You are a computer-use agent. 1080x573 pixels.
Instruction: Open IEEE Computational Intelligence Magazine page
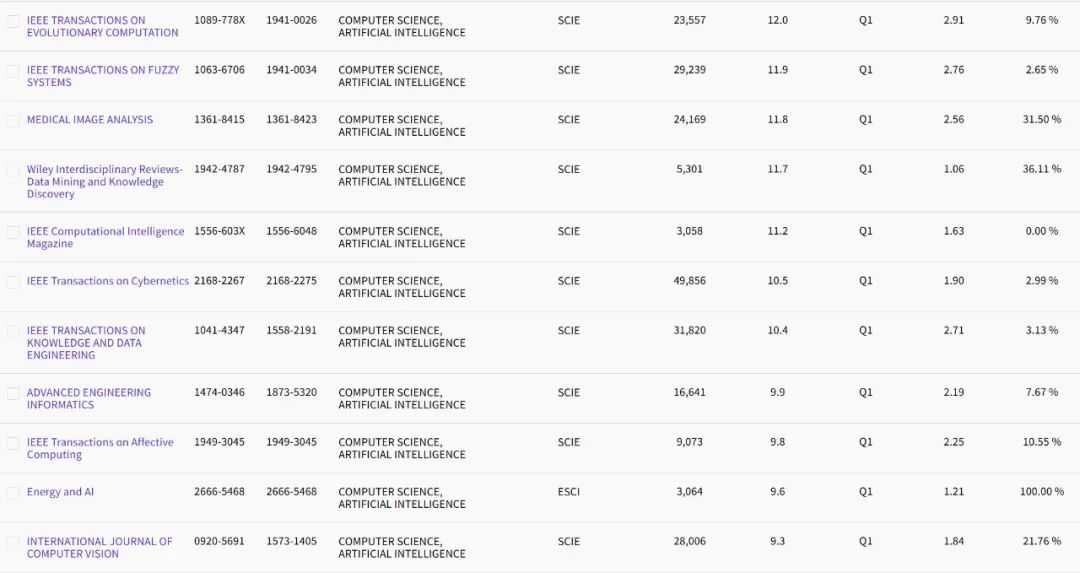tap(105, 238)
